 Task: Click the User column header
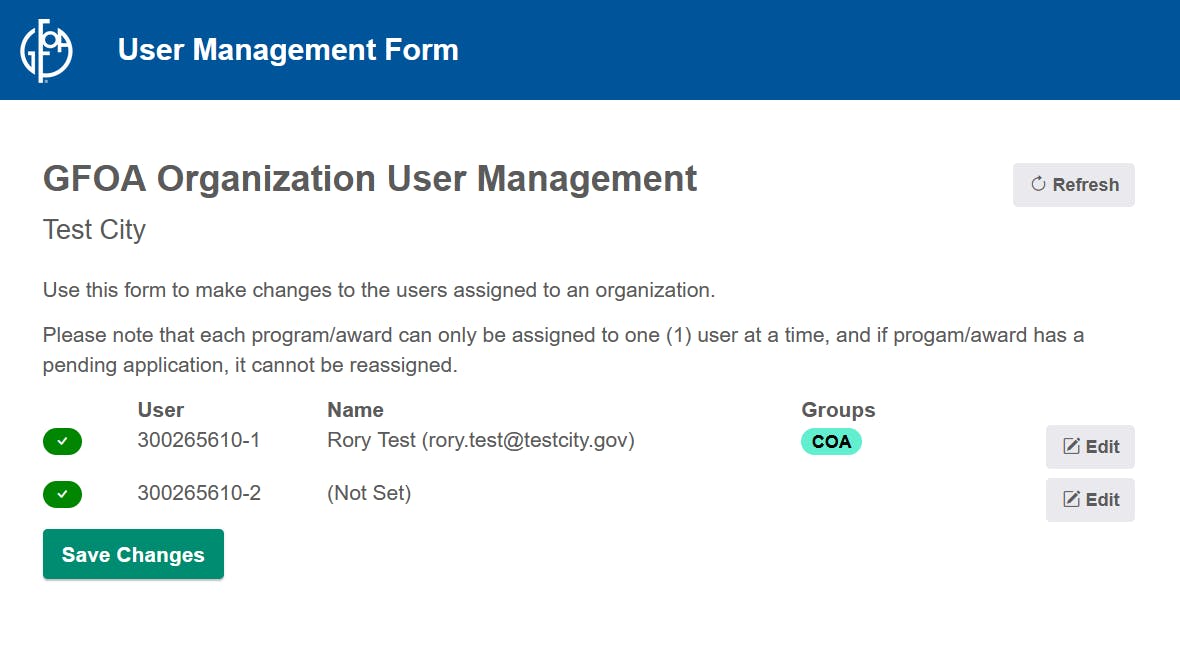click(x=160, y=410)
